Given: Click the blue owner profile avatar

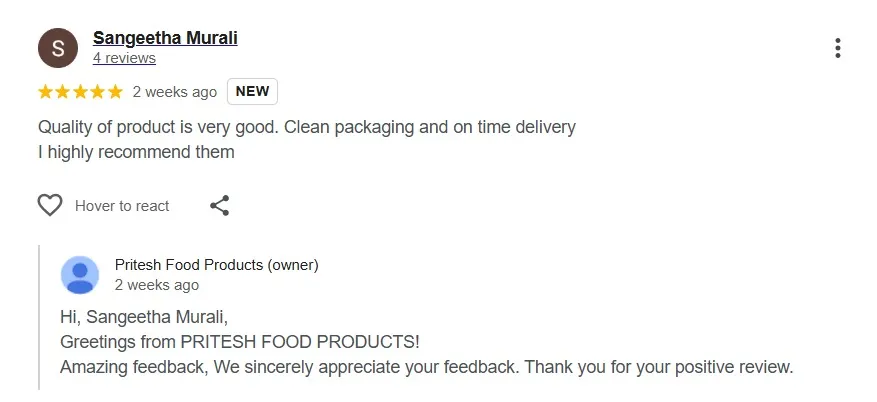Looking at the screenshot, I should coord(80,275).
